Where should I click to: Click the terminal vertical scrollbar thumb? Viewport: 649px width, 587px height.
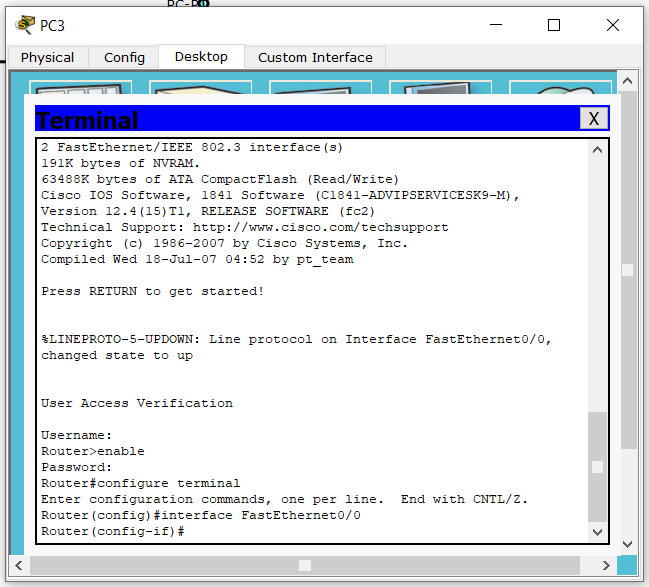[x=597, y=467]
